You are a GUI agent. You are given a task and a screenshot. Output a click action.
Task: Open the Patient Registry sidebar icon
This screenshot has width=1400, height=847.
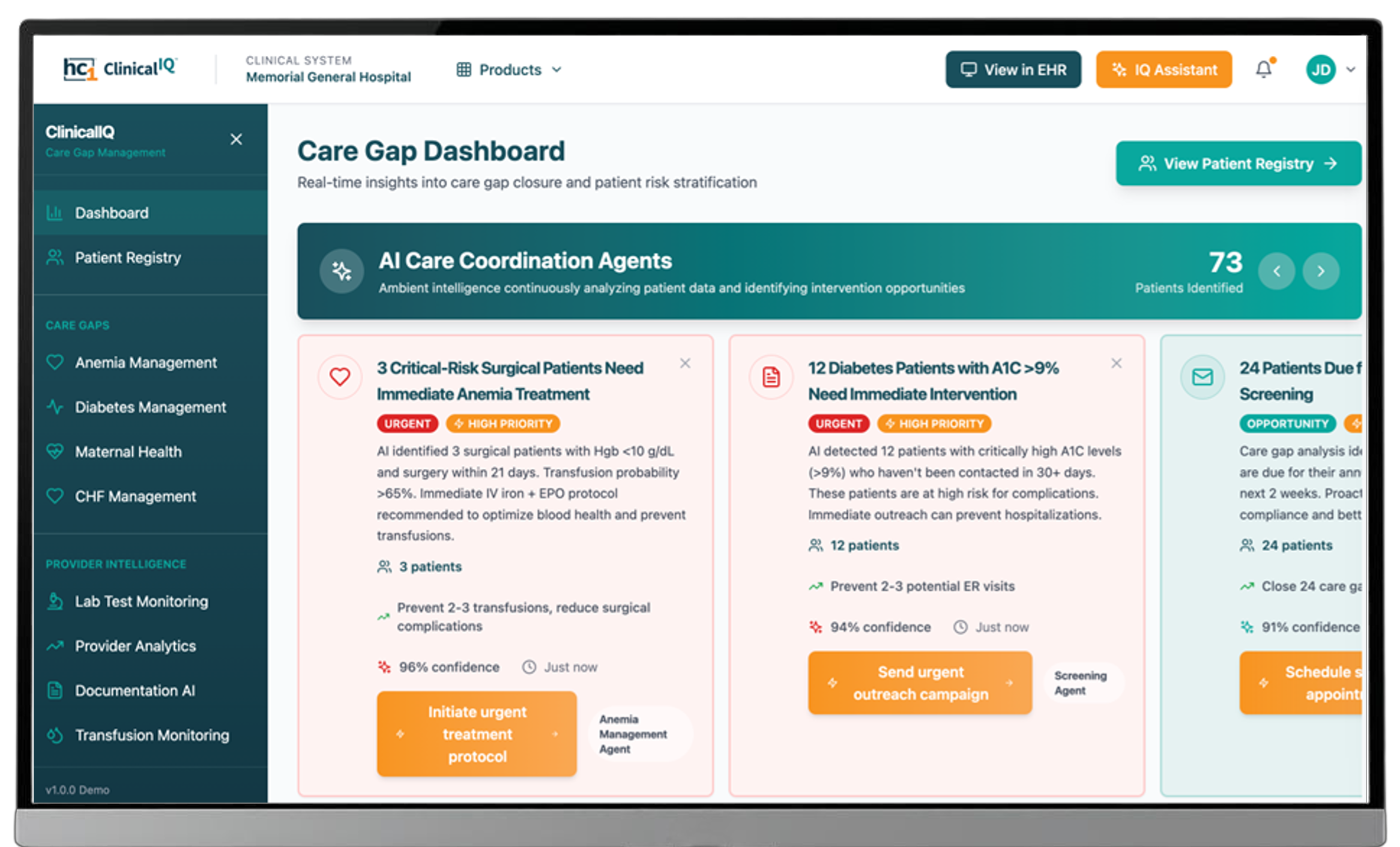click(55, 257)
